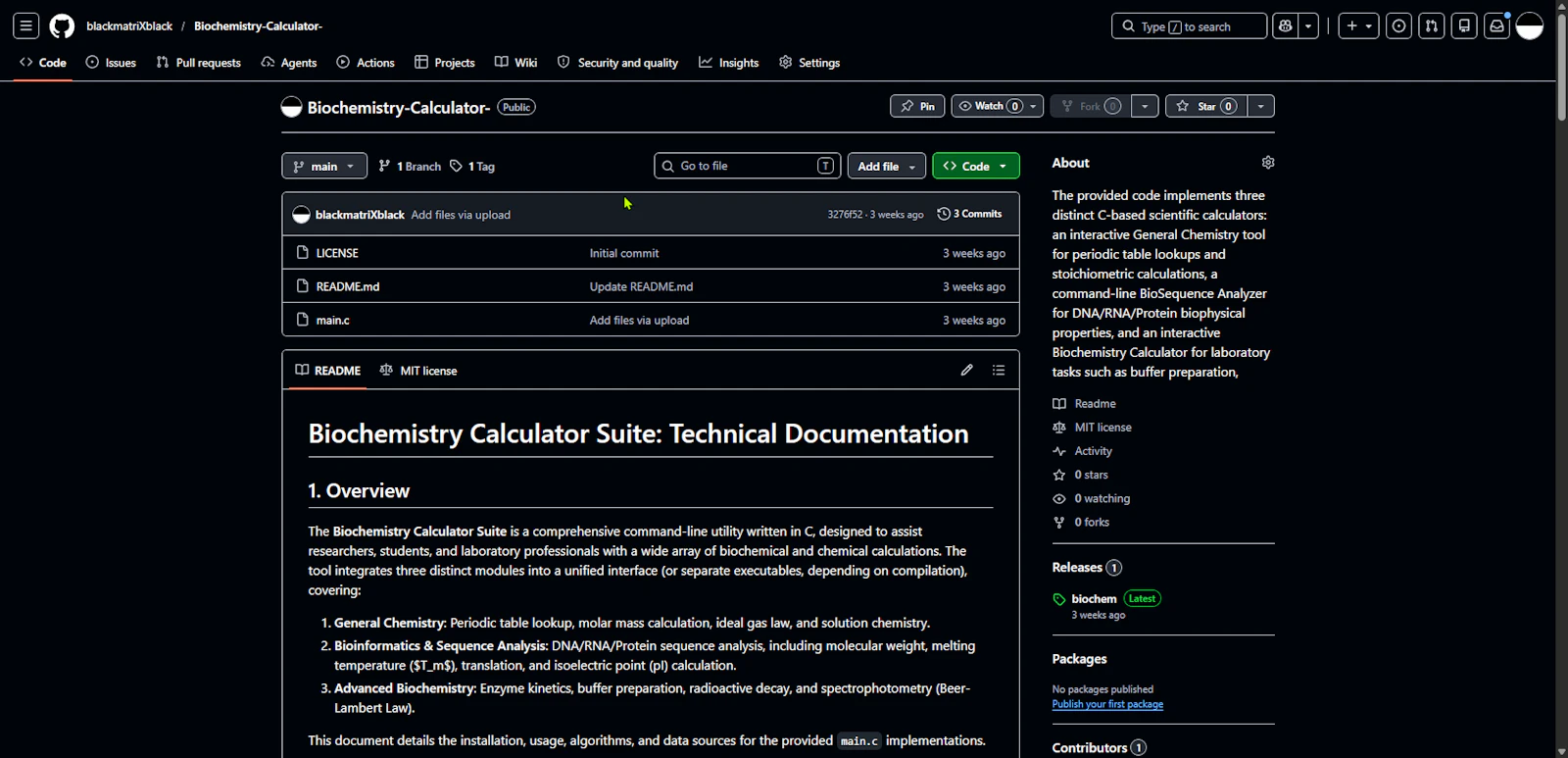Viewport: 1568px width, 758px height.
Task: Open the 'Update README.md' commit message
Action: (641, 286)
